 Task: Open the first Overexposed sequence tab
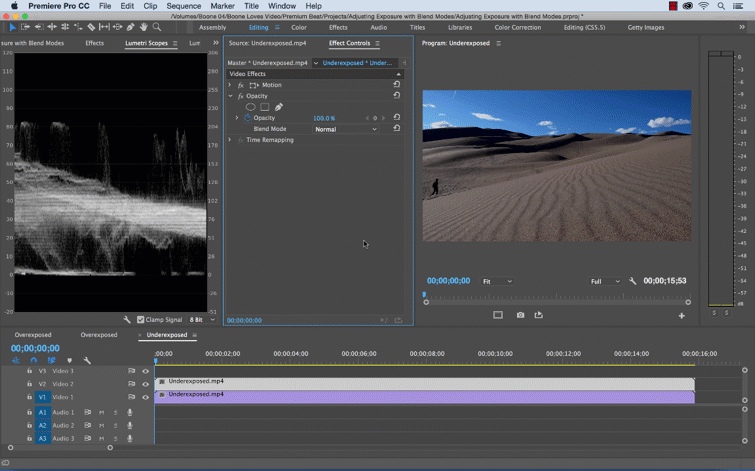tap(33, 335)
